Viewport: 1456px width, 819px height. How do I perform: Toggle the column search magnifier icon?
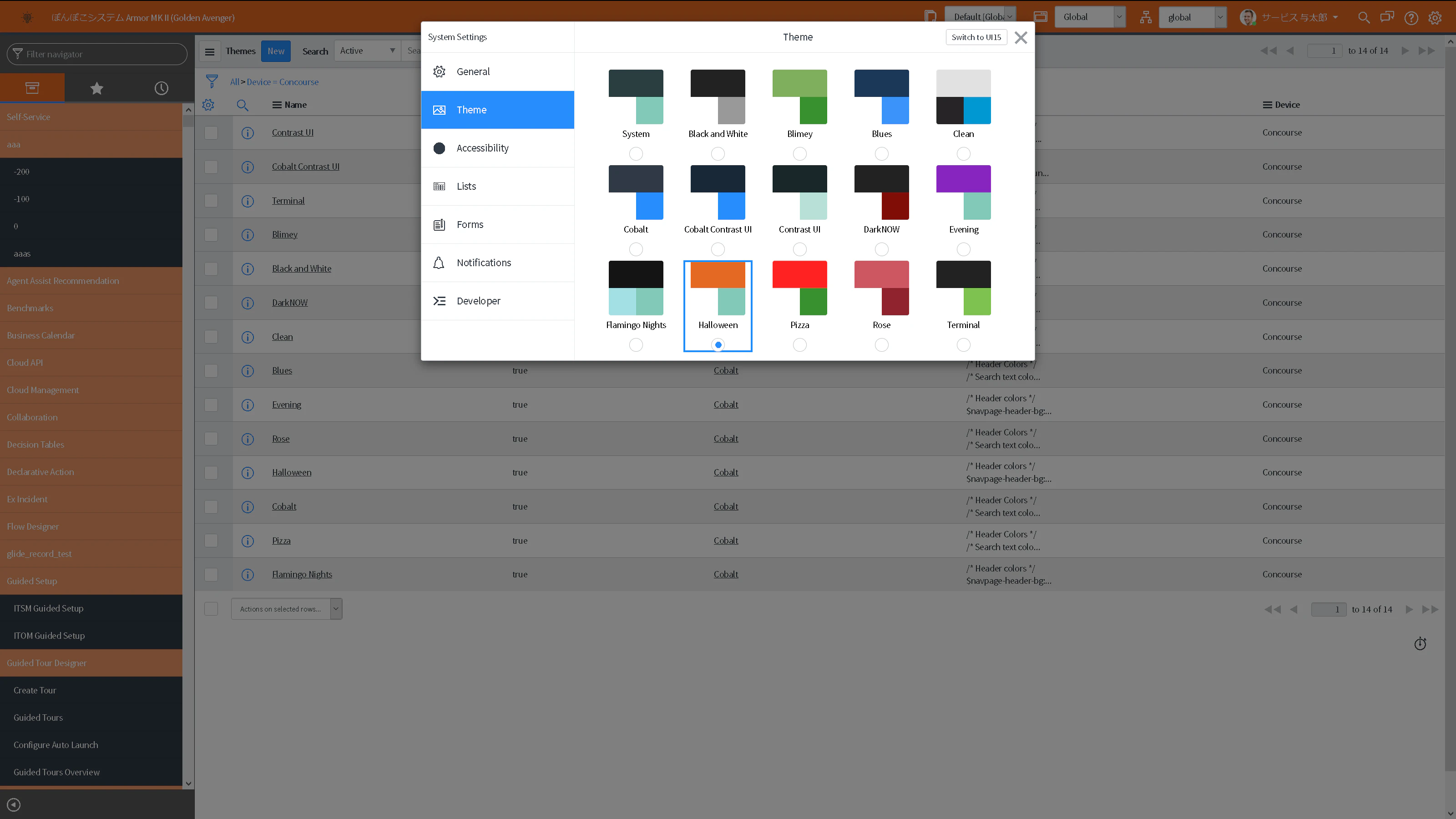pos(242,105)
